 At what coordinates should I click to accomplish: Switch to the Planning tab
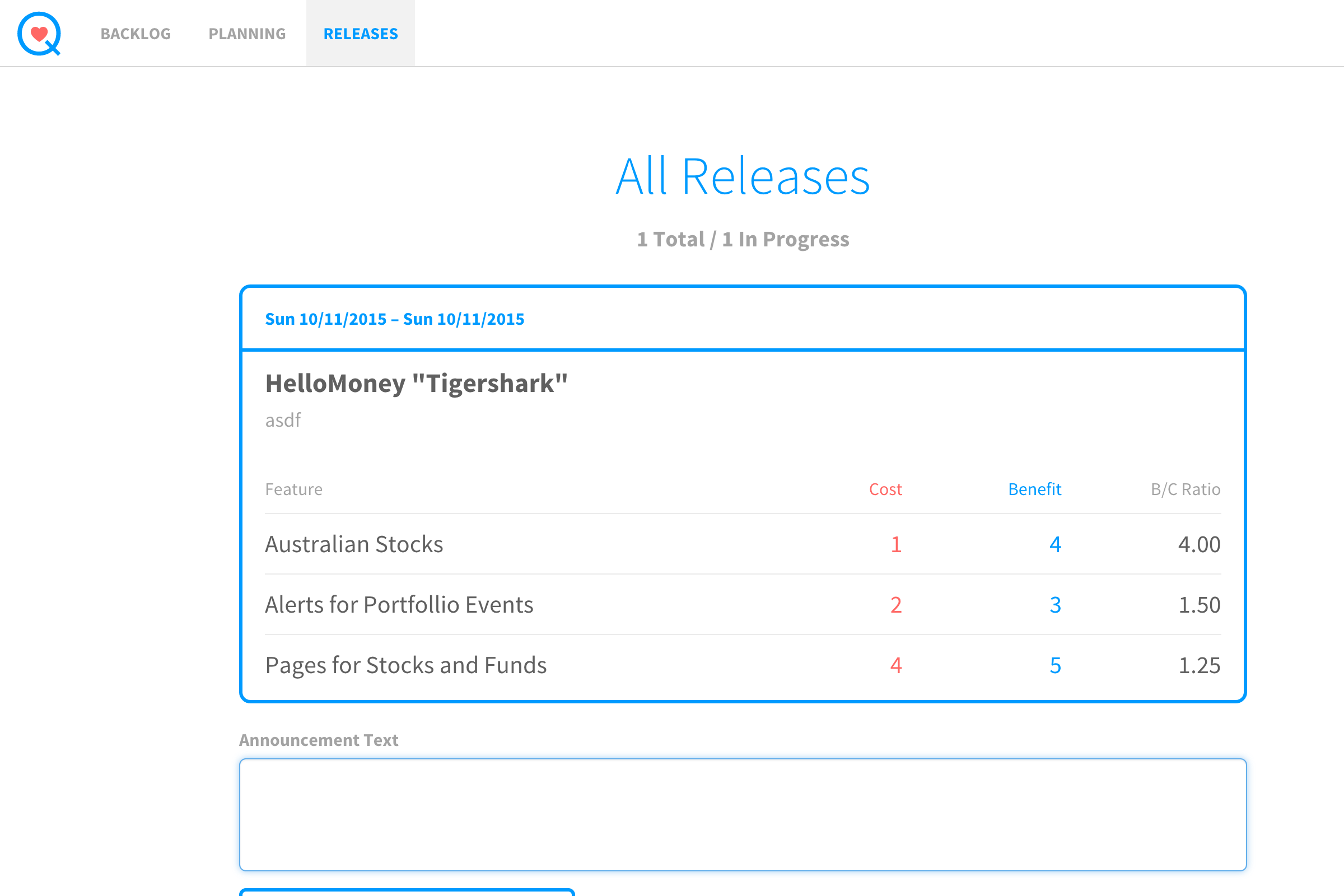[x=247, y=34]
